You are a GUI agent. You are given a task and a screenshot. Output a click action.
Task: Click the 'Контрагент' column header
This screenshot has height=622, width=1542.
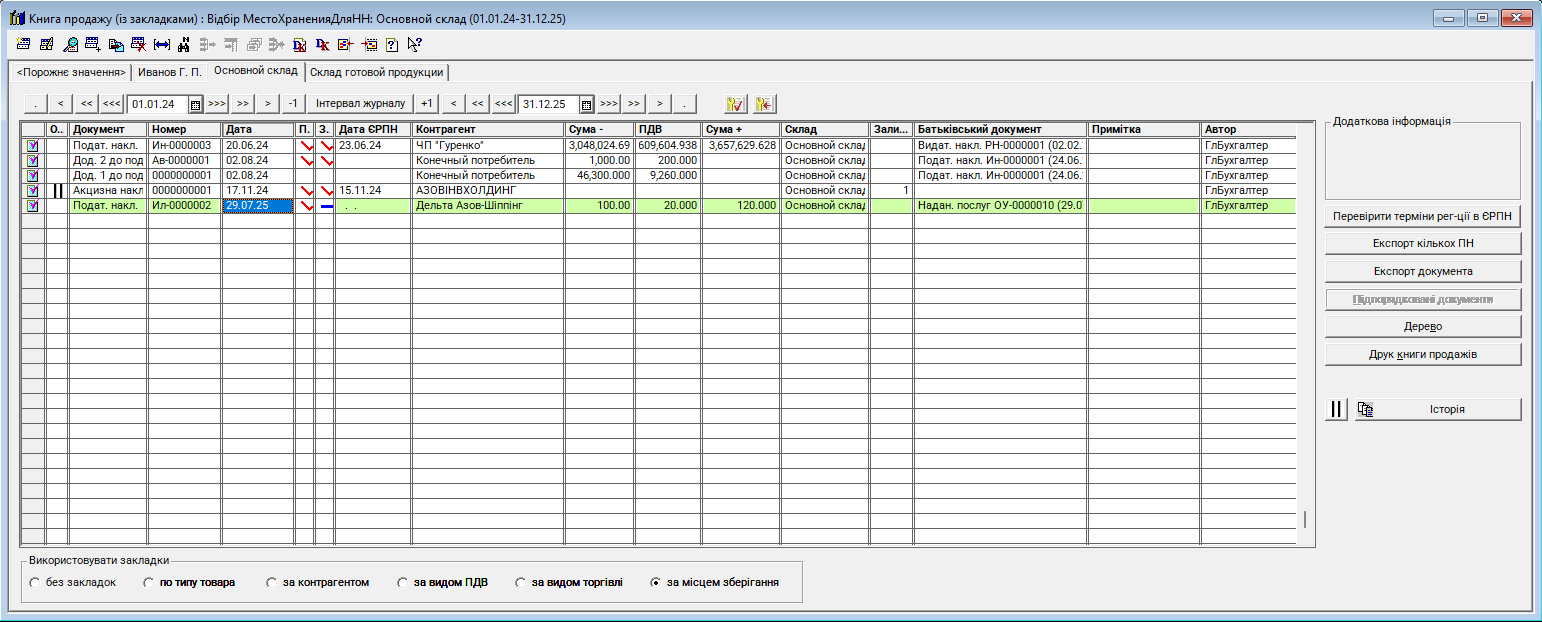[487, 129]
